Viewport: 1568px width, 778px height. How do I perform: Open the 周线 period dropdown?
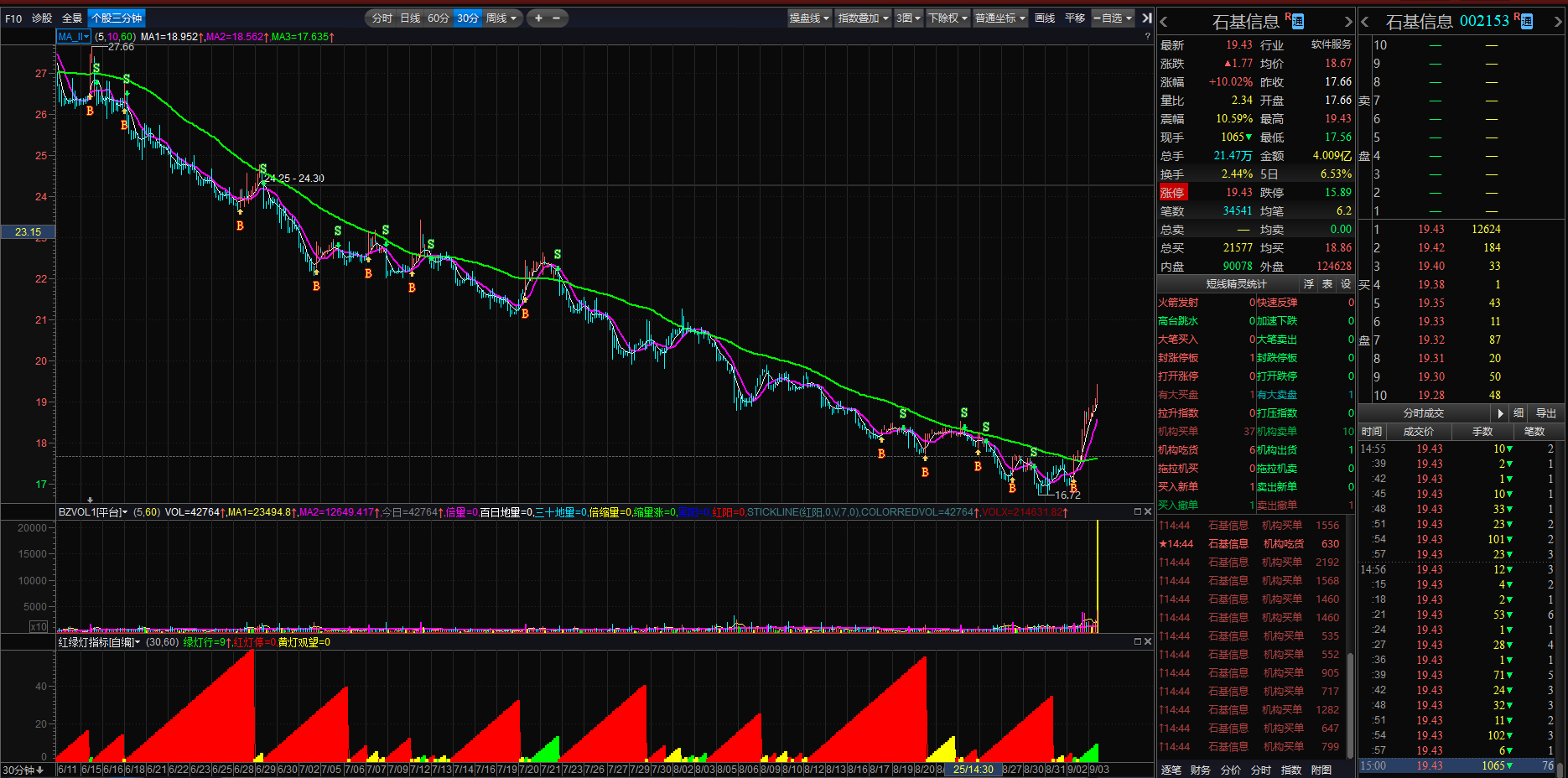[x=502, y=18]
